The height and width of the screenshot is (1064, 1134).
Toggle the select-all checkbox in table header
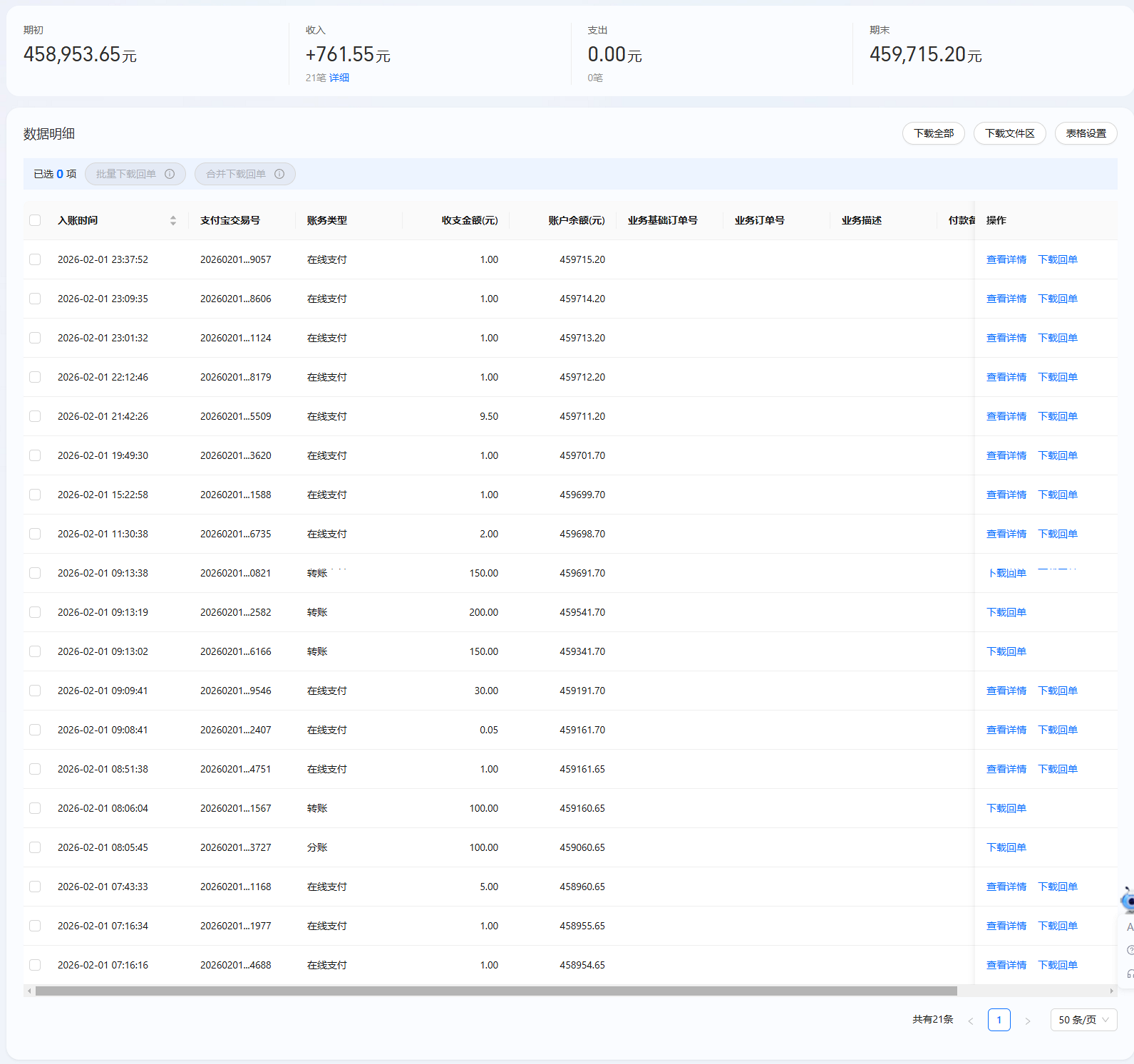coord(35,220)
